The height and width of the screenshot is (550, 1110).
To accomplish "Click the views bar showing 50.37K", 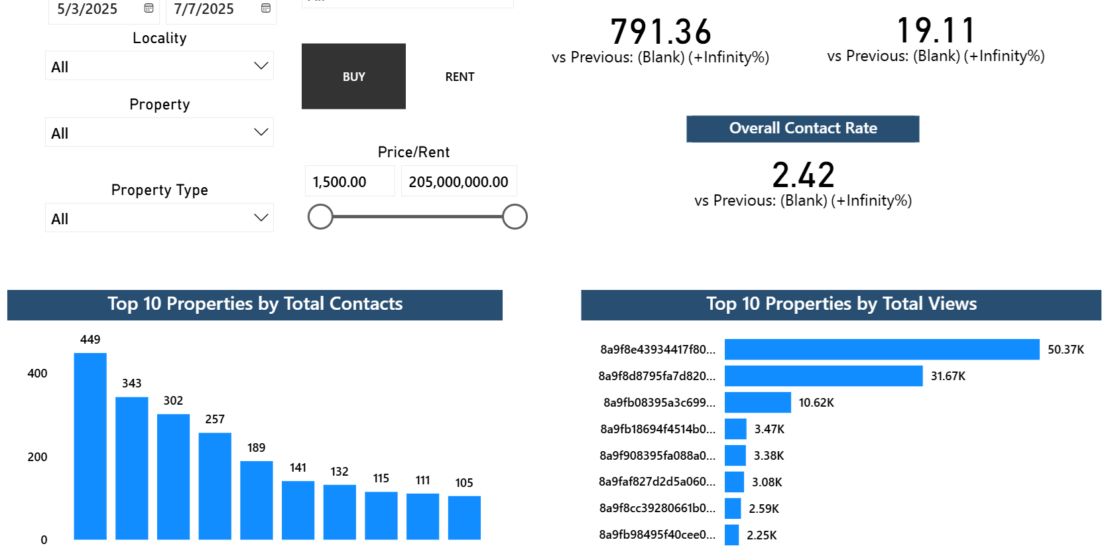I will pos(882,349).
